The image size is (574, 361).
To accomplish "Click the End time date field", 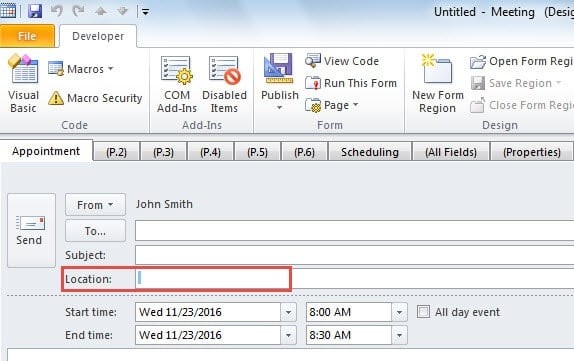I will 208,335.
